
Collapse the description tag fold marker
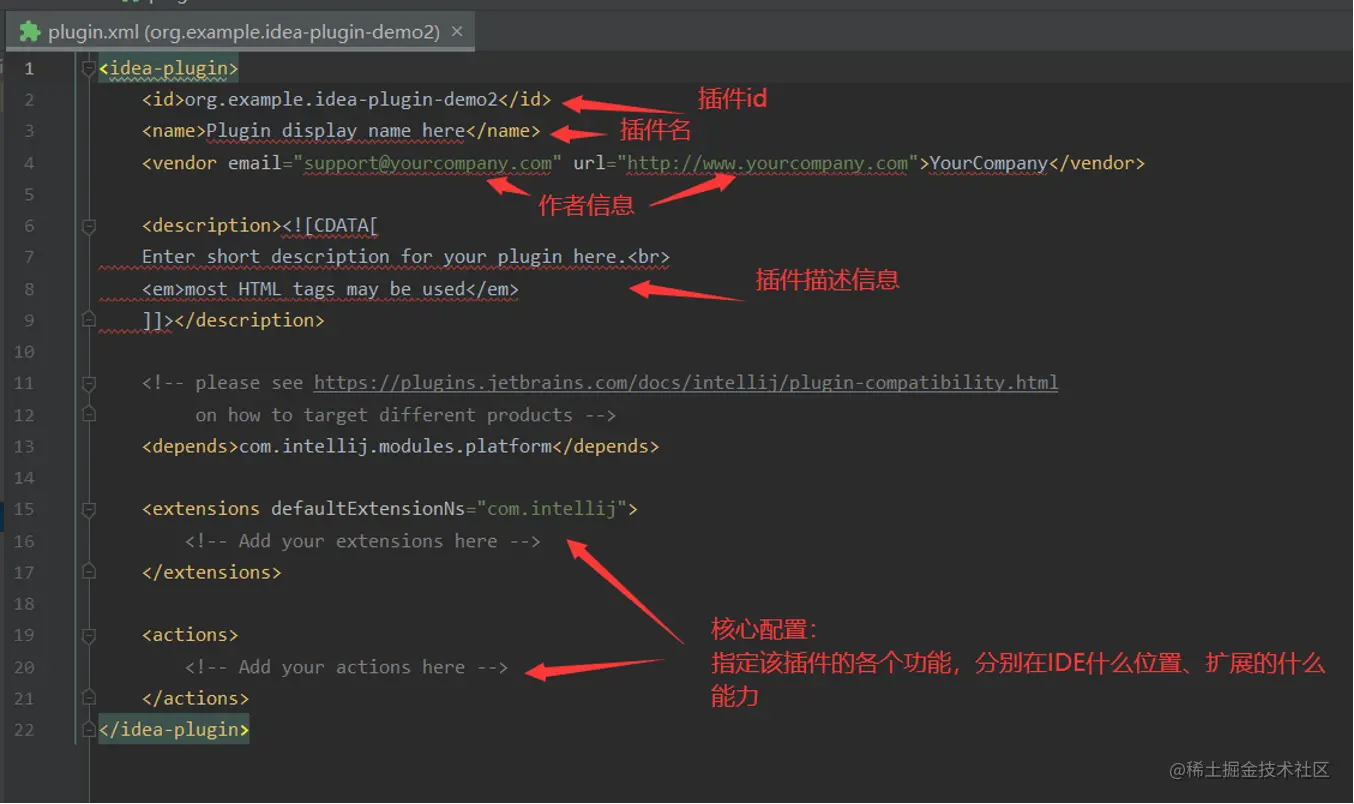tap(89, 226)
